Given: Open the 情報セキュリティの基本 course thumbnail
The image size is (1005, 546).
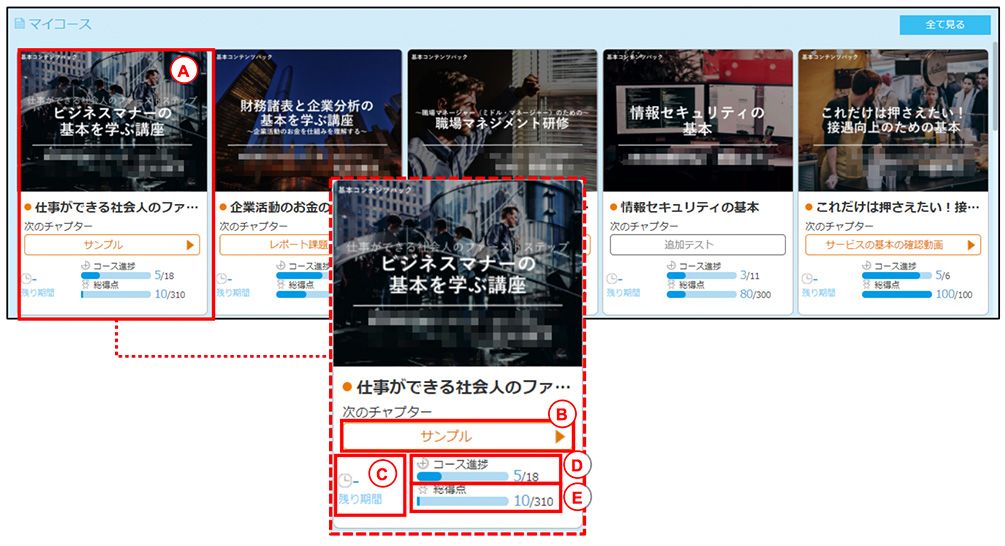Looking at the screenshot, I should (697, 120).
